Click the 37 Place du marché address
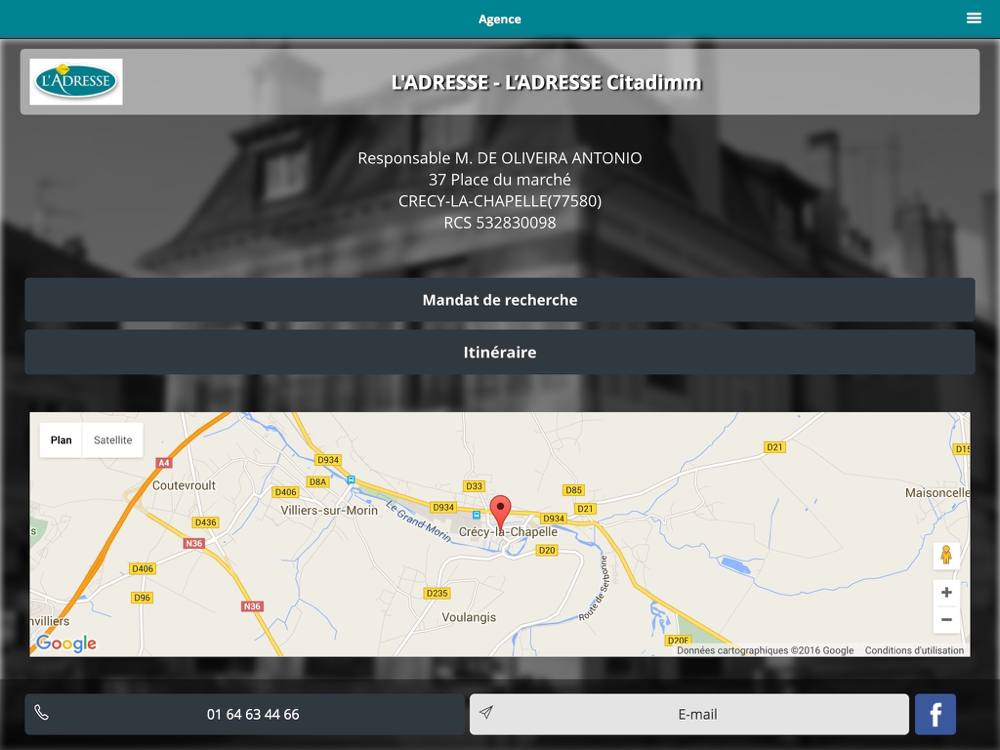 499,180
